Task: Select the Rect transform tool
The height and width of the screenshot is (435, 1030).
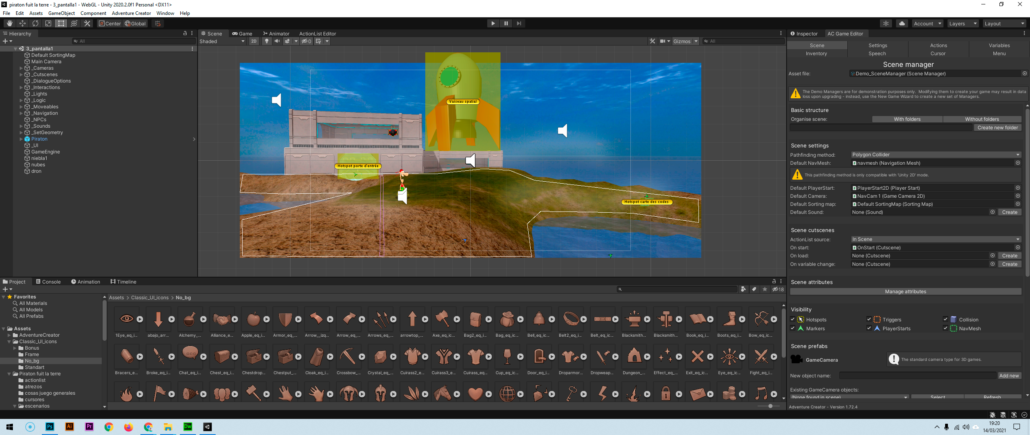Action: click(59, 22)
